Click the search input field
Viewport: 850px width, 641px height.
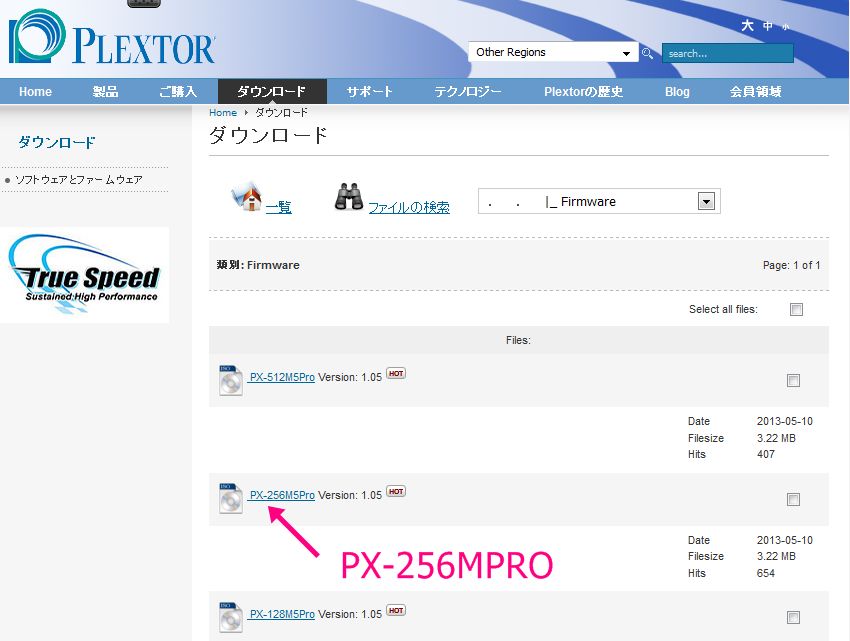pyautogui.click(x=727, y=53)
